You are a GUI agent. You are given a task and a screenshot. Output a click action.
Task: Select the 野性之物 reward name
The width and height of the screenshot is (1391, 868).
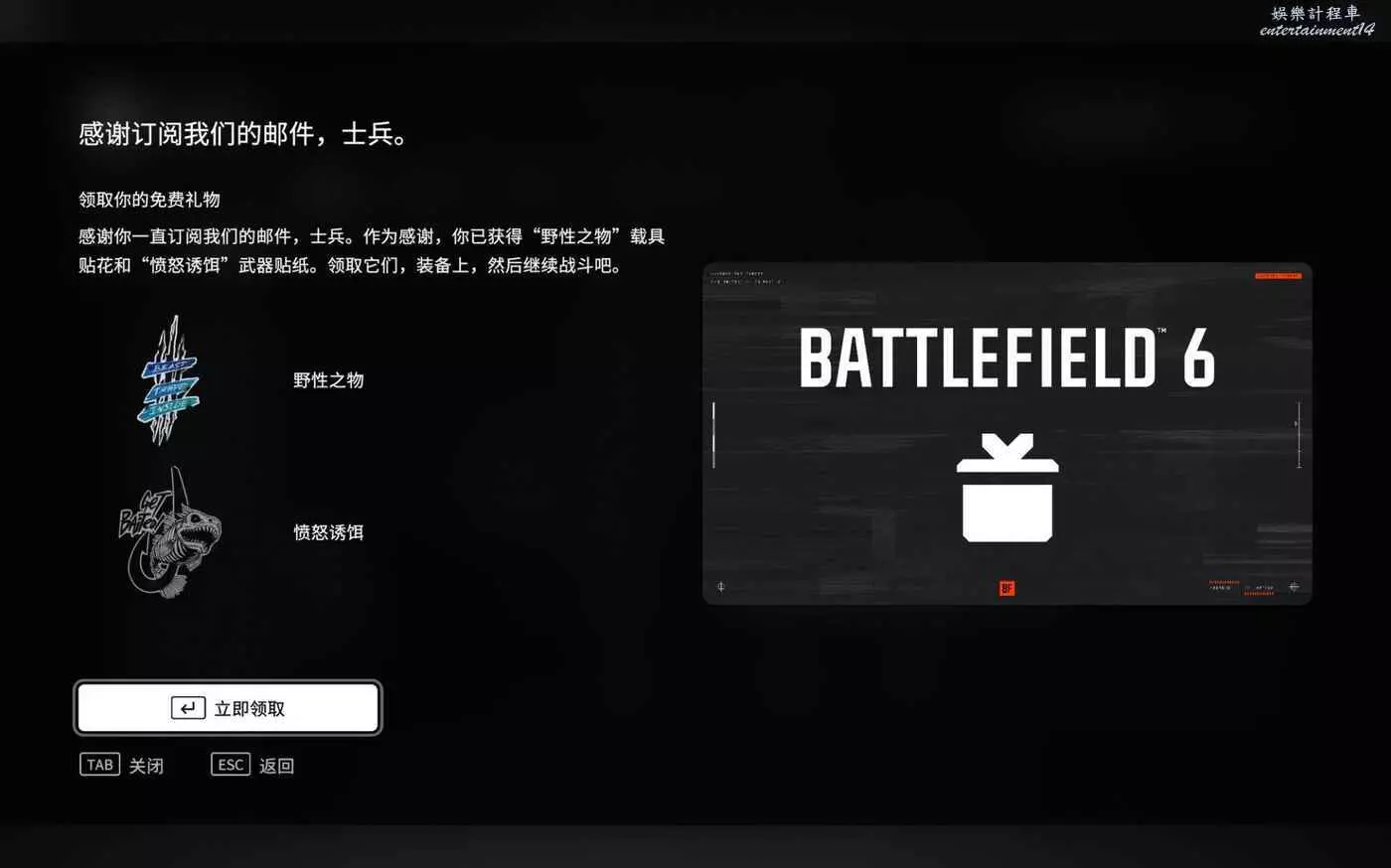328,380
